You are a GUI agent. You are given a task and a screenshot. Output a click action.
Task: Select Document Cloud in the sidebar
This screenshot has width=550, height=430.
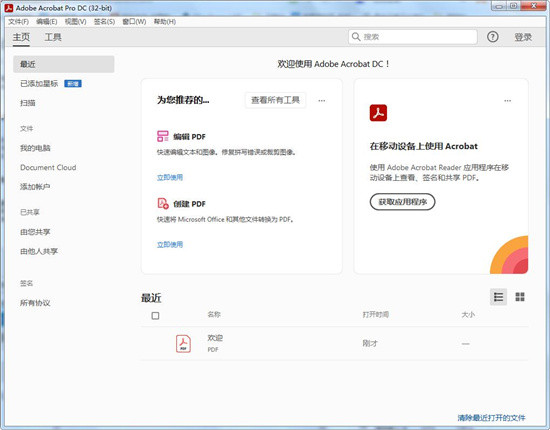pyautogui.click(x=48, y=167)
